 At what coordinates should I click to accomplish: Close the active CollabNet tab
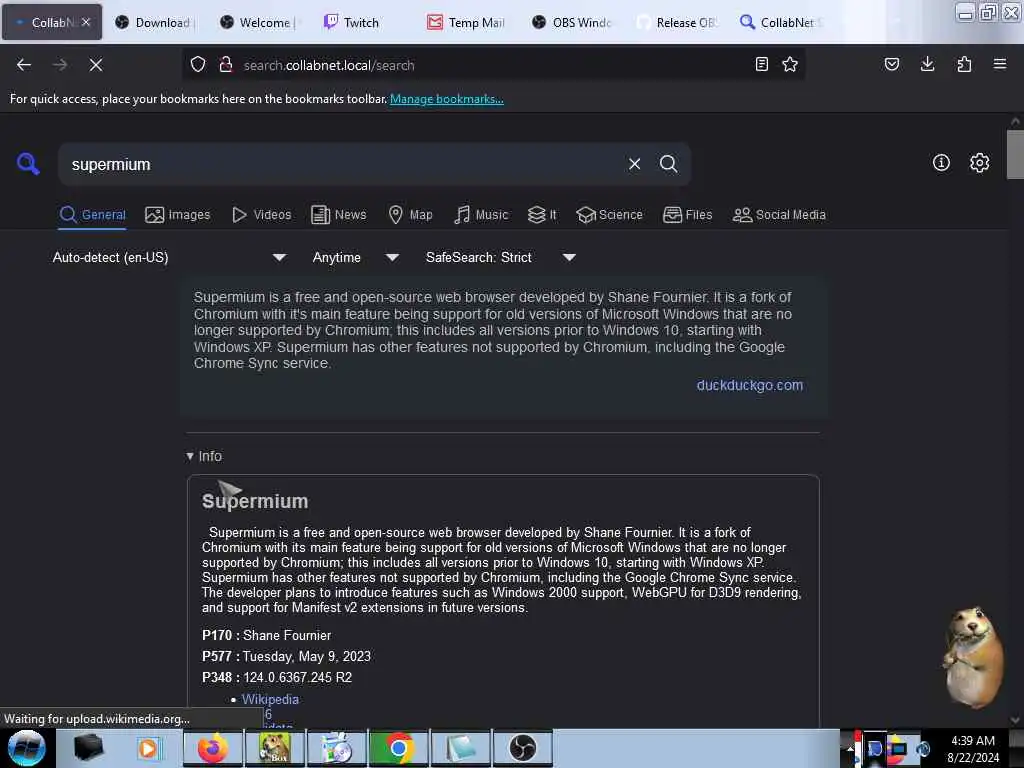click(86, 22)
